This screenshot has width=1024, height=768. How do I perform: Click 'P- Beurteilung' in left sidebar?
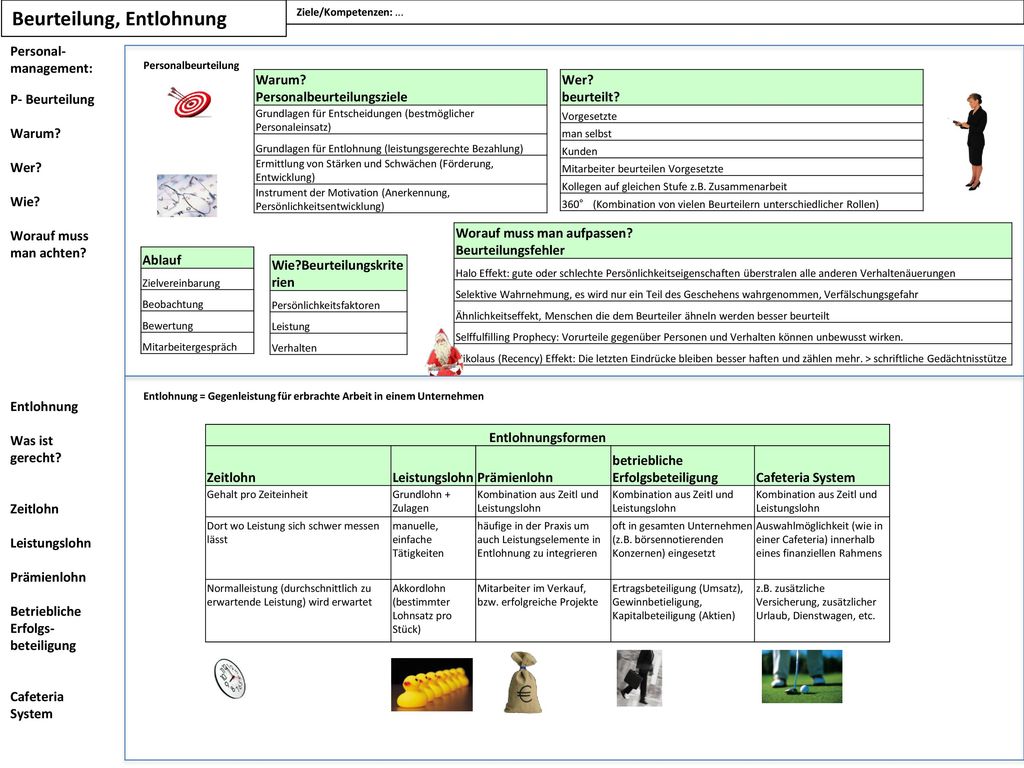coord(52,99)
